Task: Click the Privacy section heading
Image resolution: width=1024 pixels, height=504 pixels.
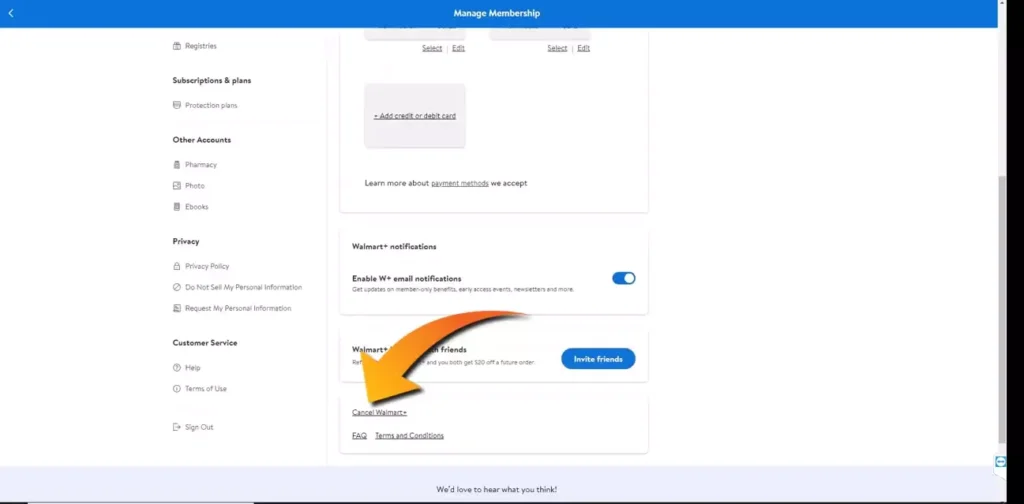Action: pyautogui.click(x=186, y=242)
